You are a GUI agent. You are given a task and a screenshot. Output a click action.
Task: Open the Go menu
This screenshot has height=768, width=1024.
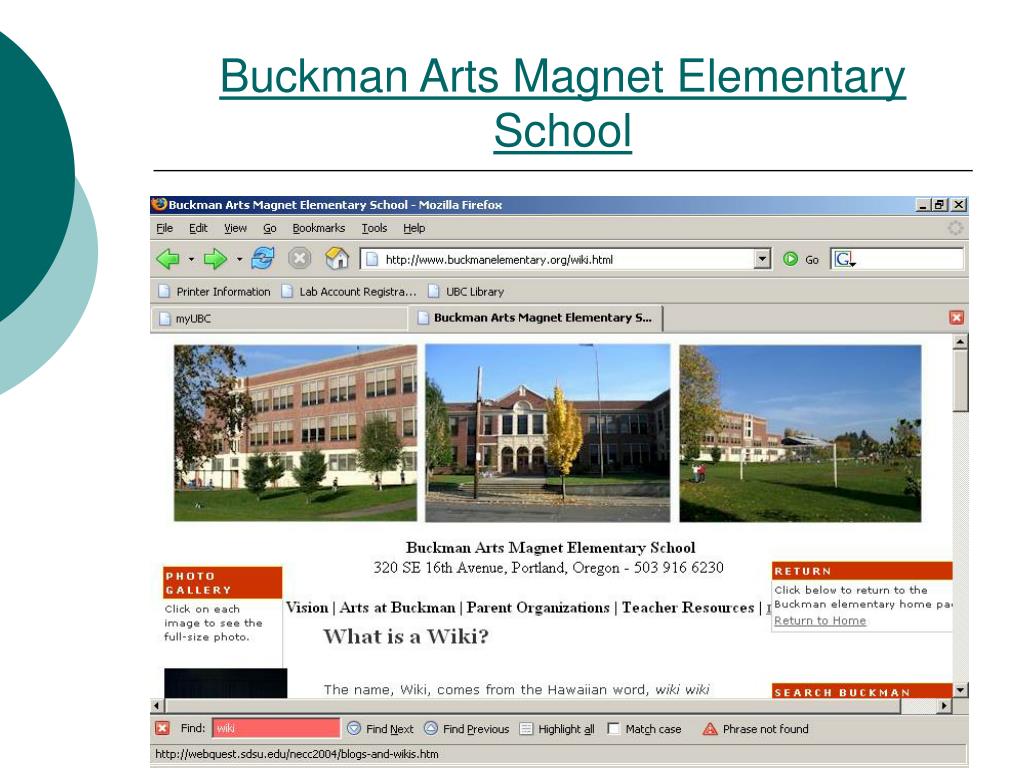coord(270,228)
